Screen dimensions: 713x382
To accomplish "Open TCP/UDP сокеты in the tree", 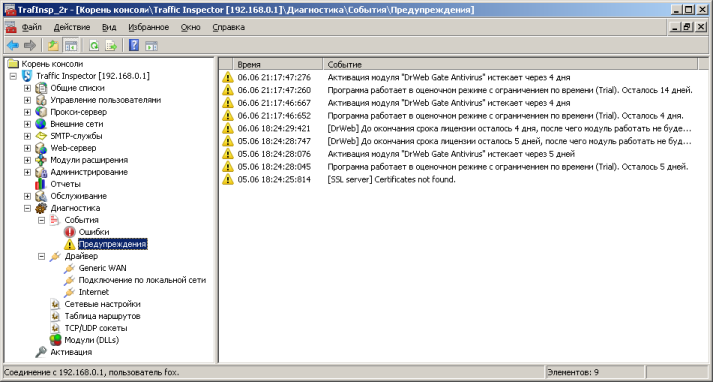I will click(x=96, y=328).
